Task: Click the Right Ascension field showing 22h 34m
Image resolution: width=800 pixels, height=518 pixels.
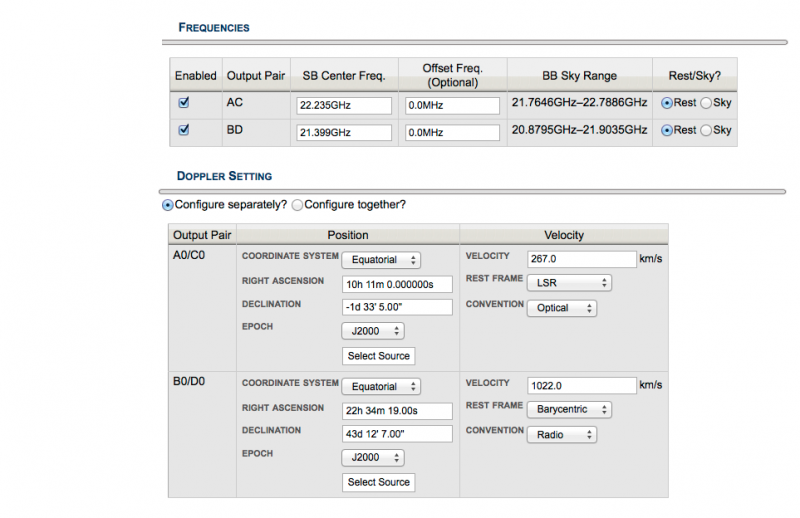Action: 397,409
